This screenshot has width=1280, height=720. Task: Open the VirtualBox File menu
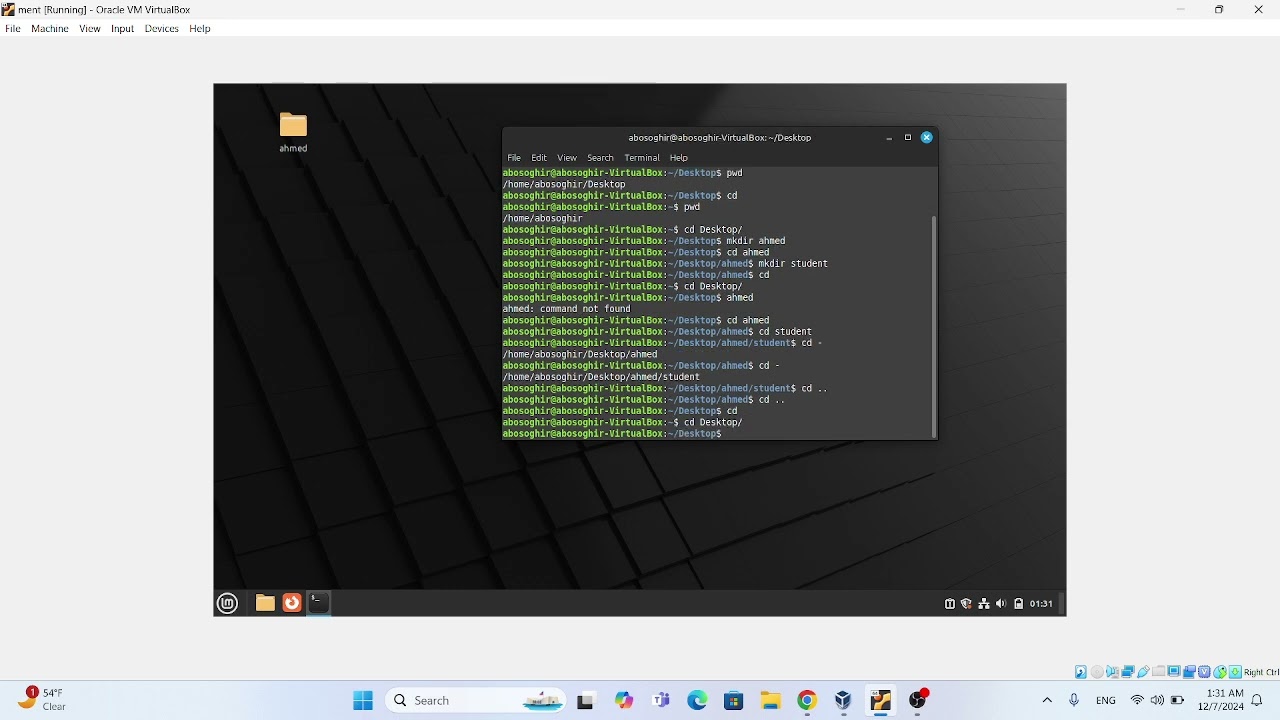point(13,29)
